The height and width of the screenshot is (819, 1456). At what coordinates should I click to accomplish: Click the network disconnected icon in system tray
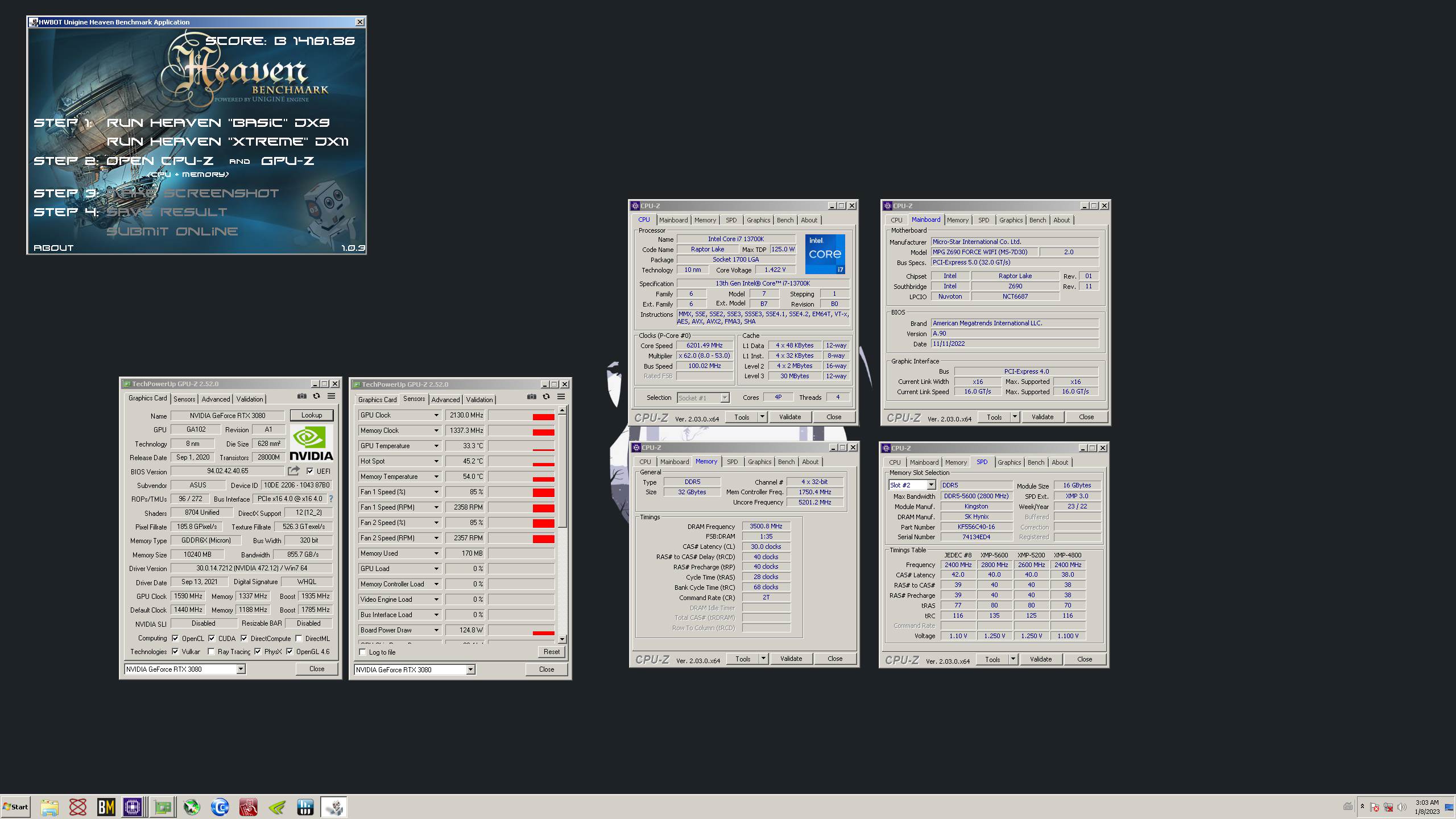tap(1388, 807)
